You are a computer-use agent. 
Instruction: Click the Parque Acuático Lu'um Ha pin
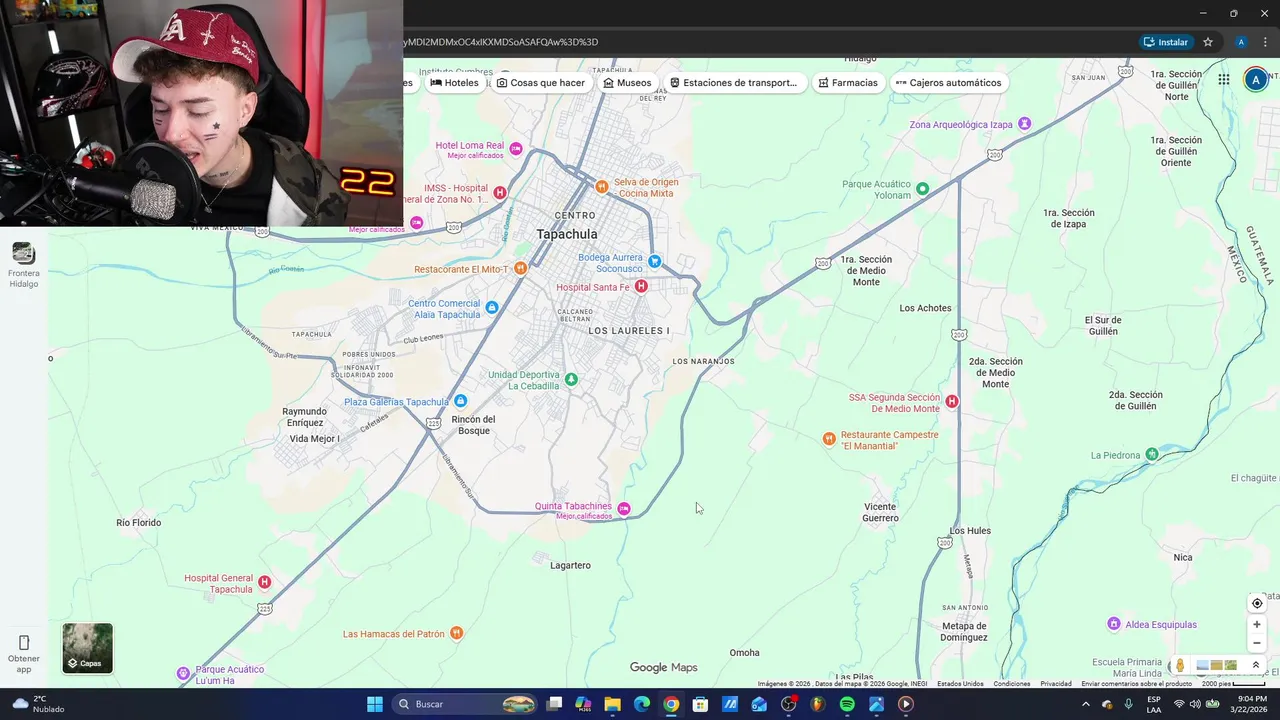pyautogui.click(x=183, y=673)
